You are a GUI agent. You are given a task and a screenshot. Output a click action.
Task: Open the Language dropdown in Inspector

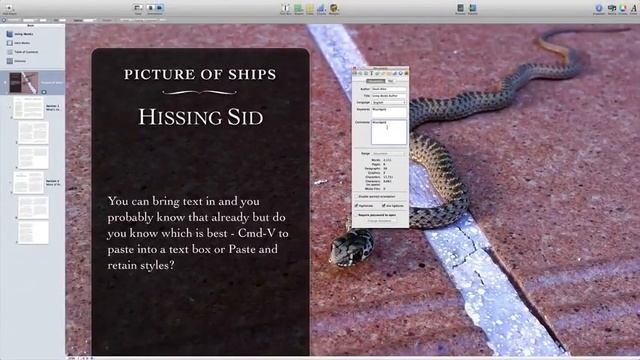click(389, 102)
